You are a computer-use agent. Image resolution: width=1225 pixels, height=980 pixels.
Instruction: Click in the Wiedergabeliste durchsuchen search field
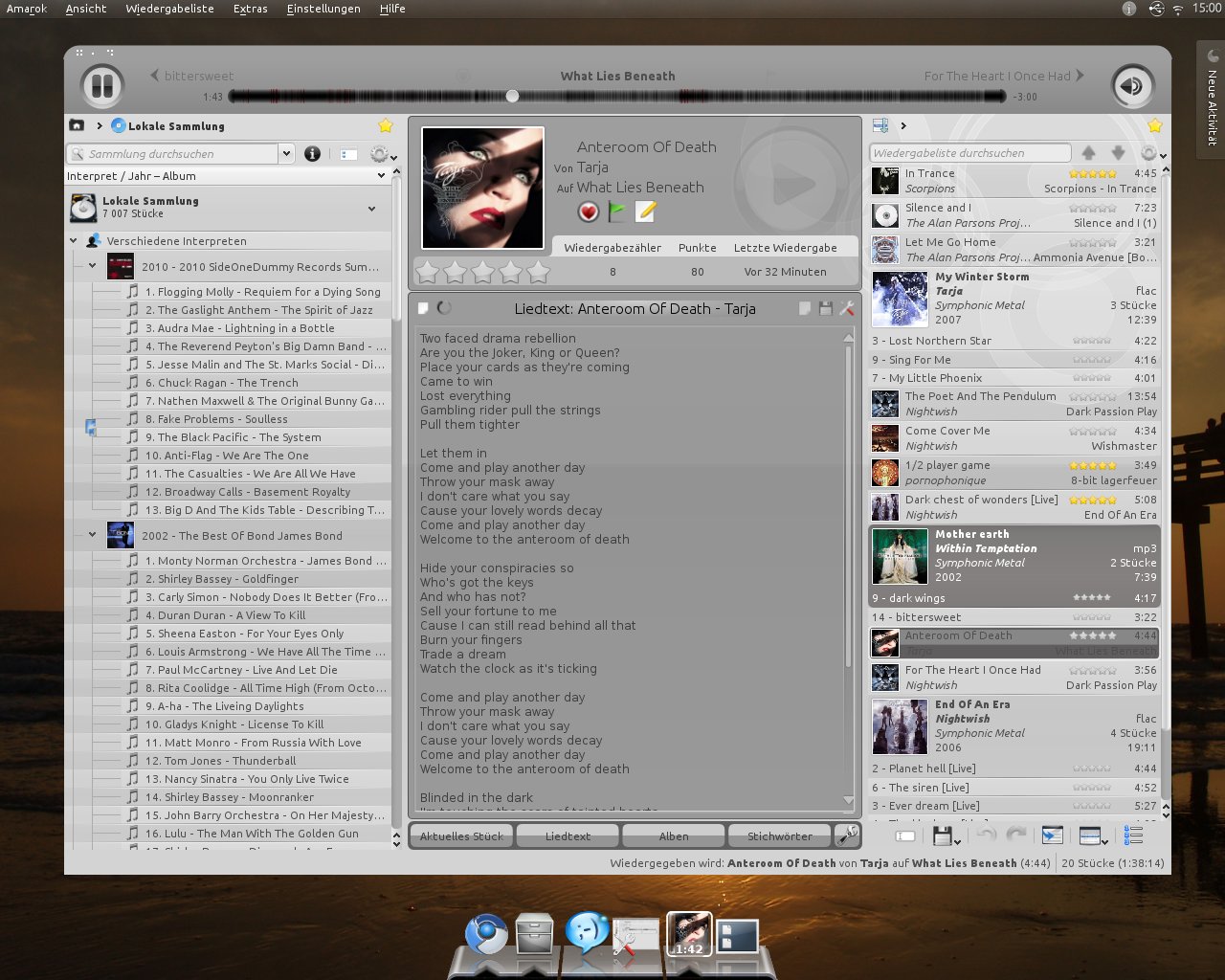pyautogui.click(x=970, y=152)
